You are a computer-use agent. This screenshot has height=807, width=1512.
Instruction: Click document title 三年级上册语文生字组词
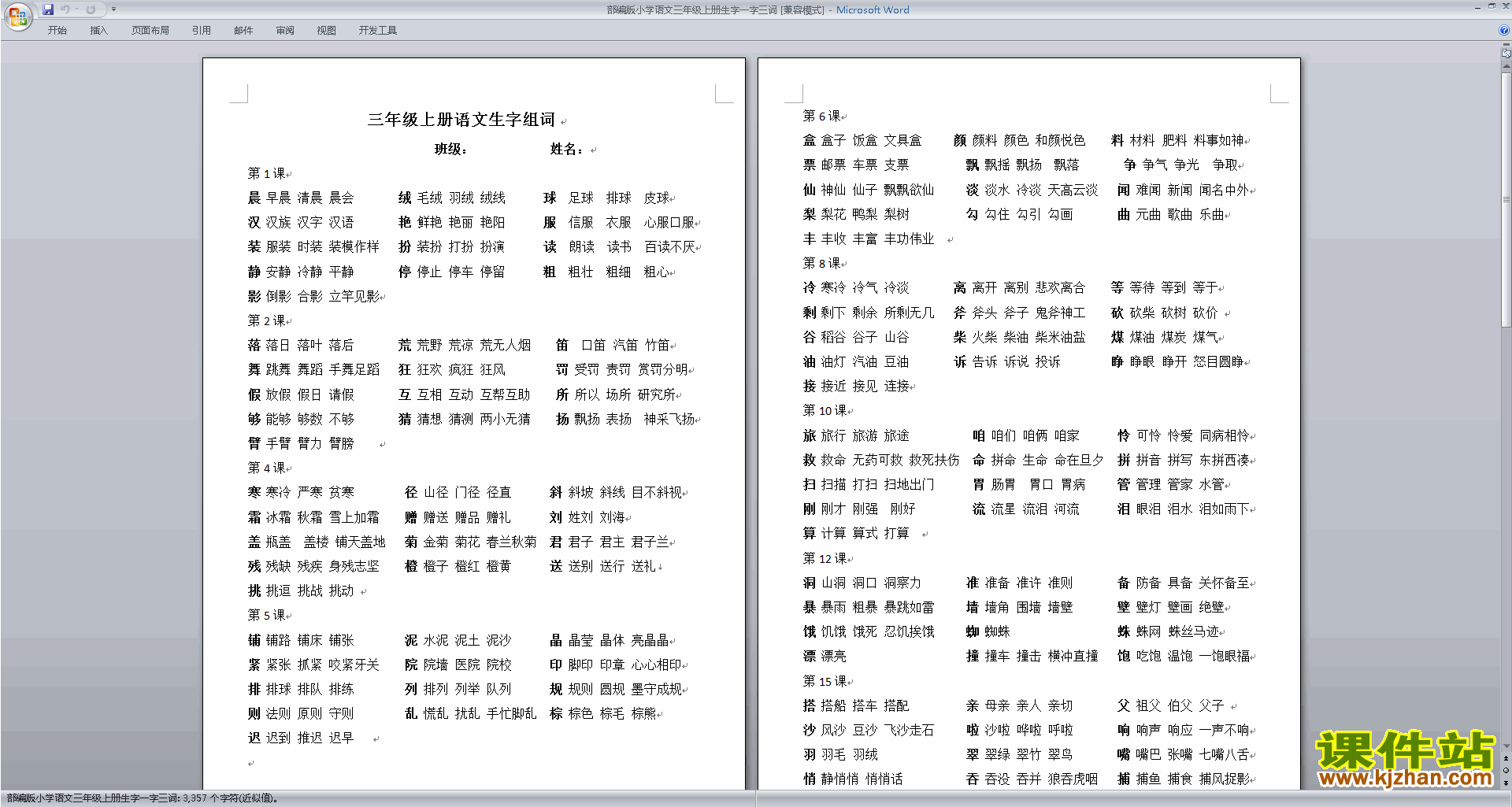tap(461, 120)
